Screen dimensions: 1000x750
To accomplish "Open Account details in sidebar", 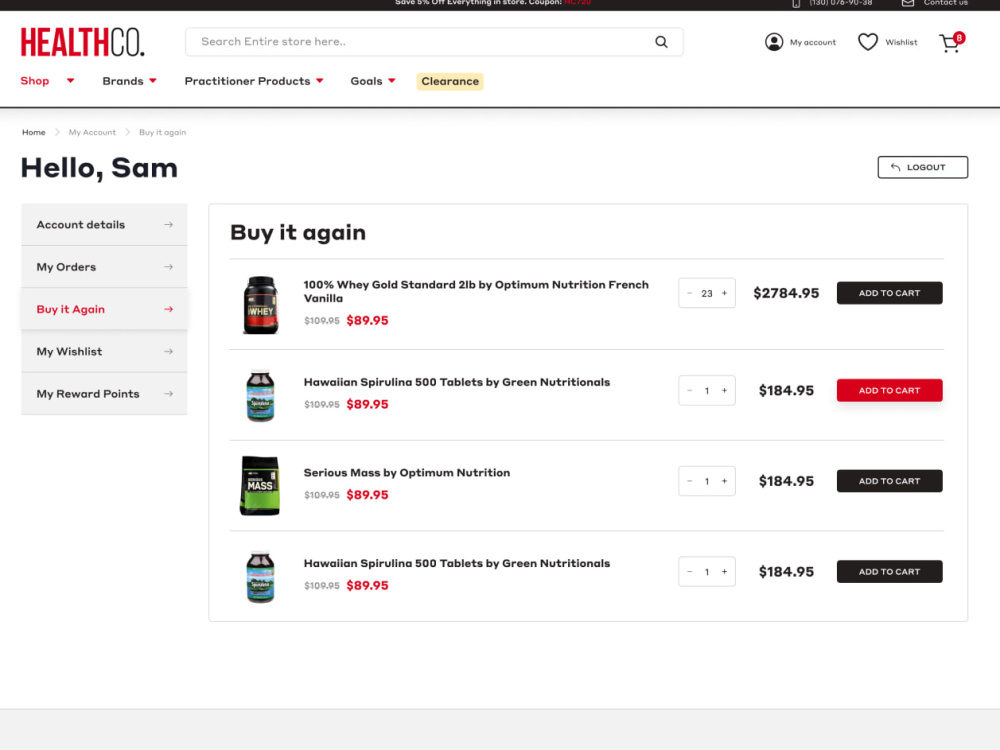I will (104, 224).
